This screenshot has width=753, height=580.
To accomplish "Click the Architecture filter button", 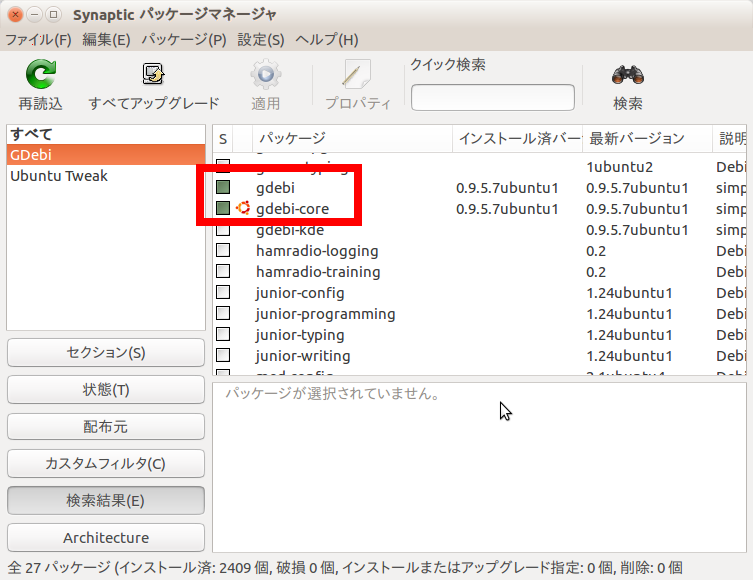I will 106,537.
